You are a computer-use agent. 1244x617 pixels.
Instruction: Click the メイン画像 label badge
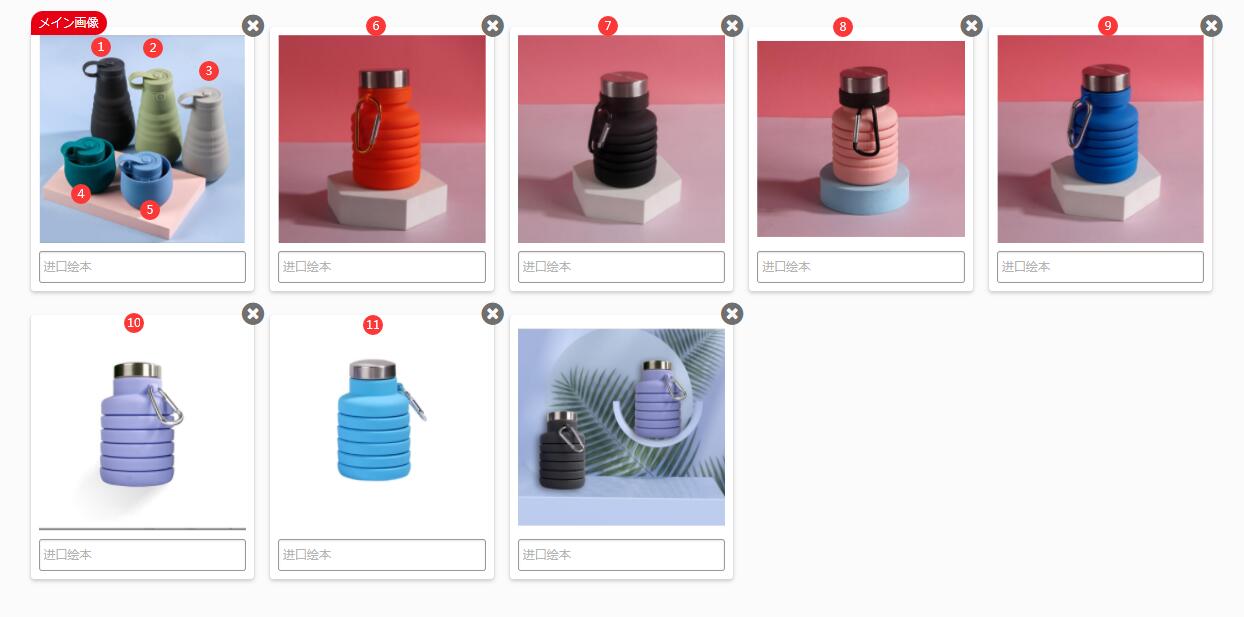[x=69, y=22]
